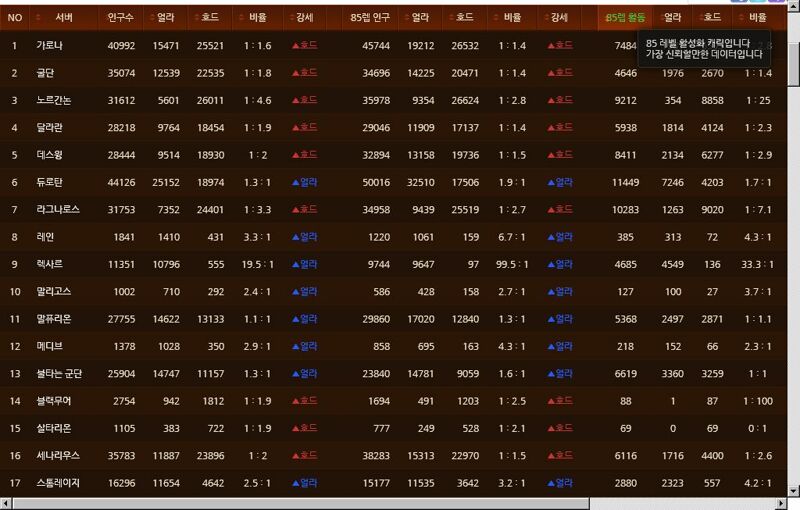Screen dimensions: 800x510
Task: Click horizontal scrollbar left arrow
Action: pyautogui.click(x=5, y=504)
